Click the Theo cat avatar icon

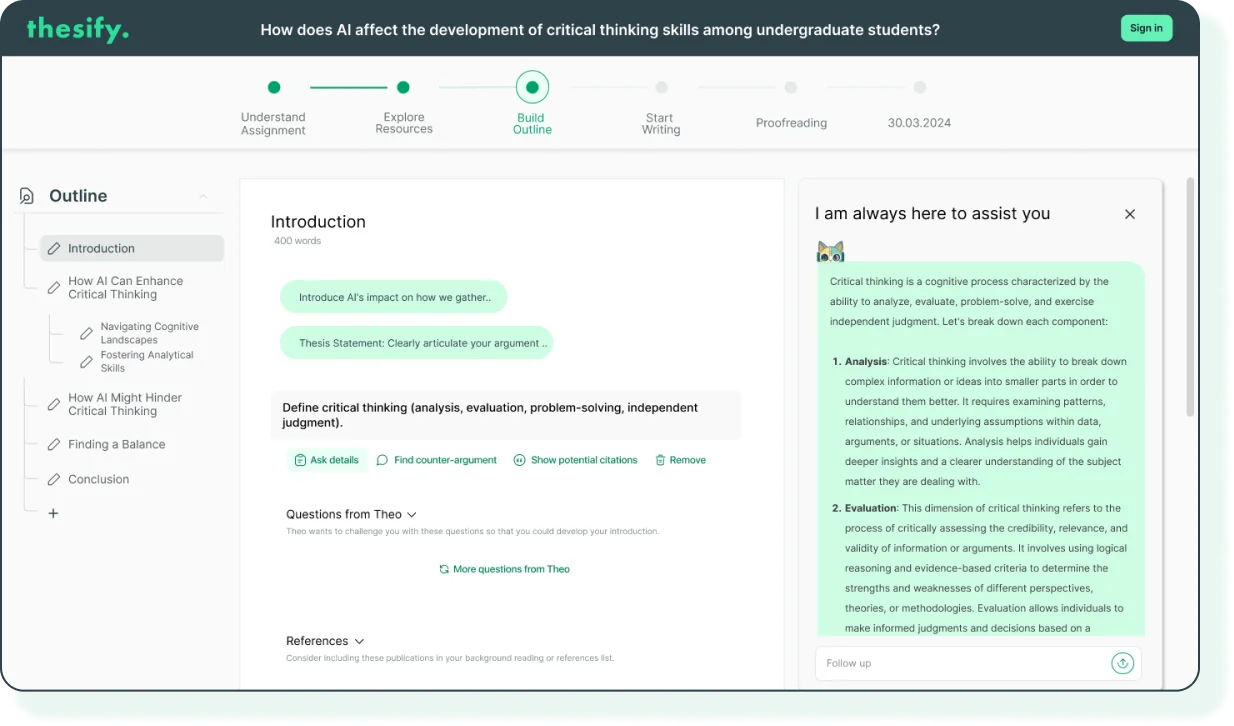point(830,251)
